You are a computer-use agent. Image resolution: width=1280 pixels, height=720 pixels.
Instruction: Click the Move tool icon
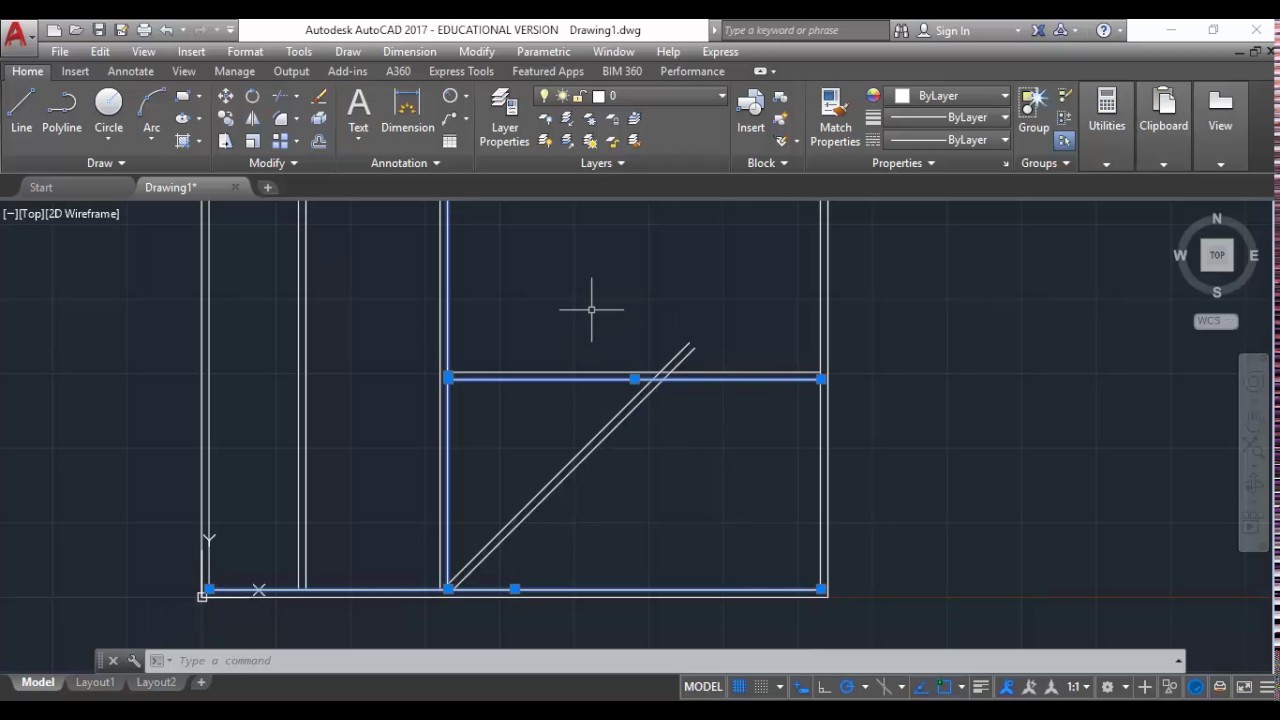tap(226, 96)
